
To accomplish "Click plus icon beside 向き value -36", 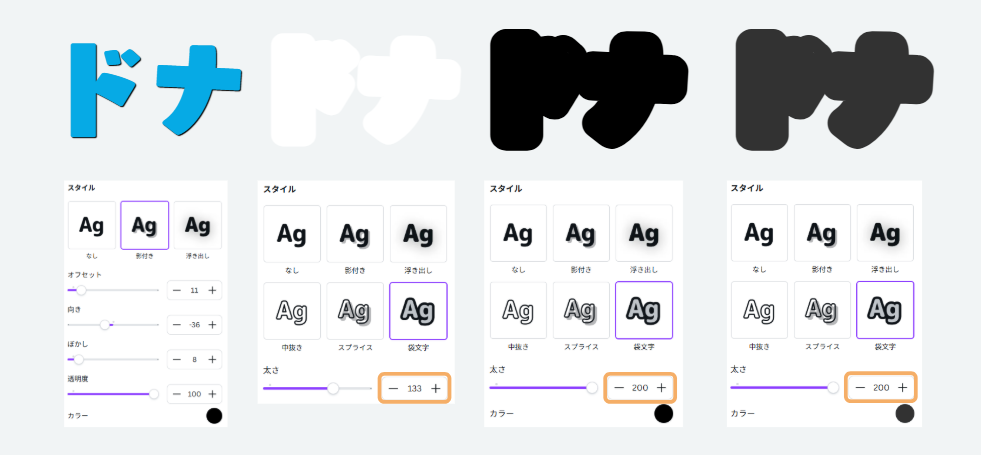I will tap(212, 325).
